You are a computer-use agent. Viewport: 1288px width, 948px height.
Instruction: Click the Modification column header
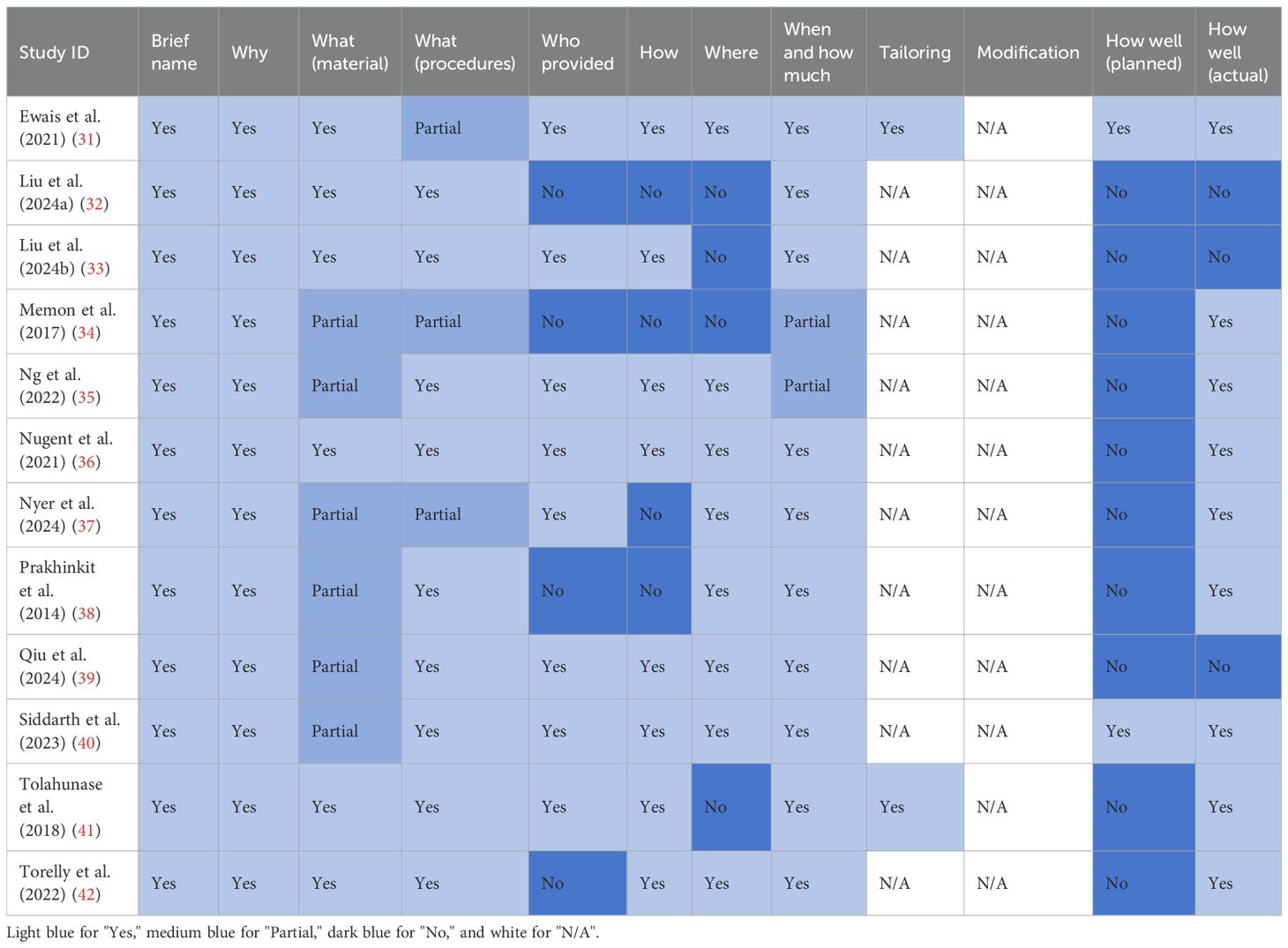[x=1028, y=52]
